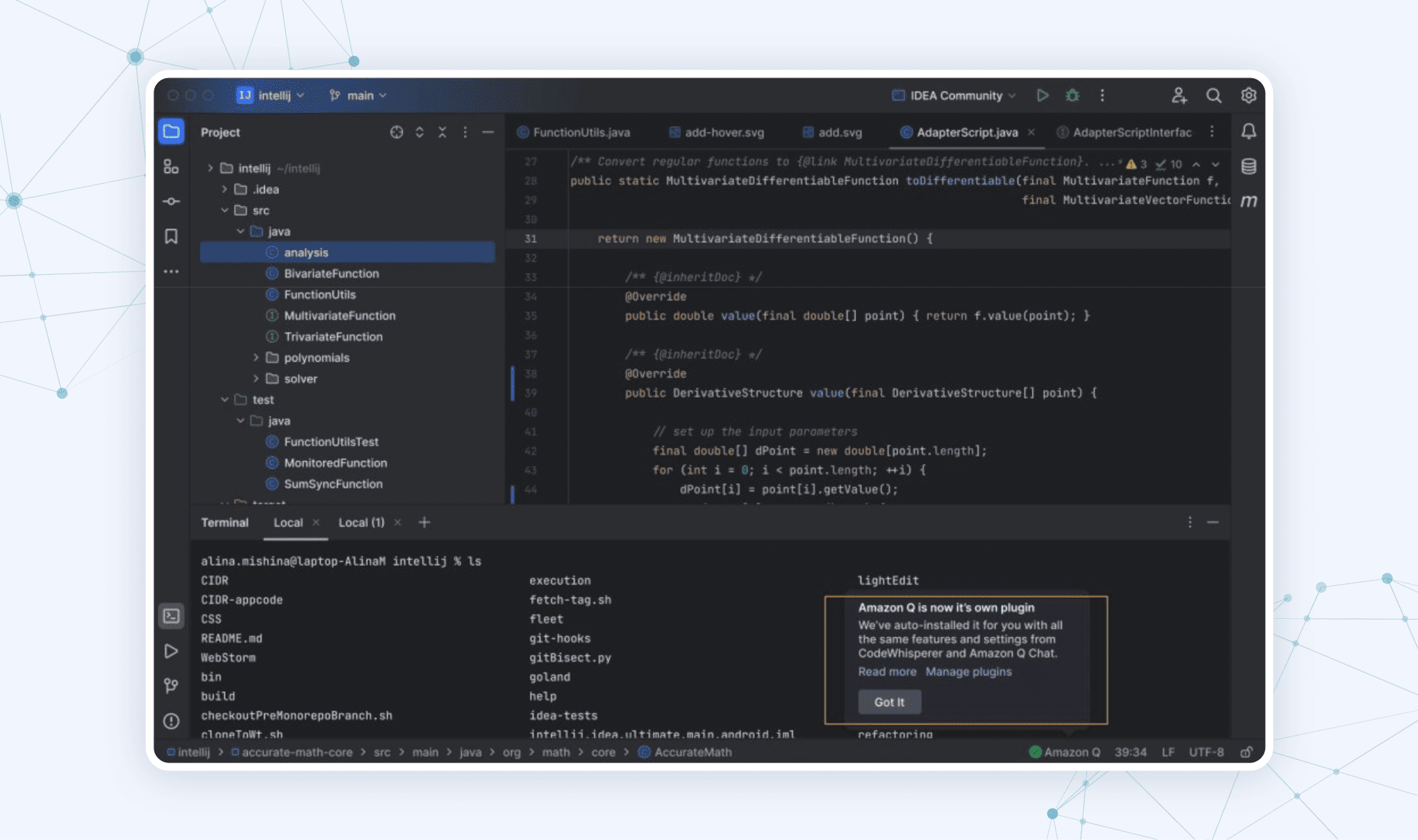Select opened file via crosshair icon

[397, 132]
